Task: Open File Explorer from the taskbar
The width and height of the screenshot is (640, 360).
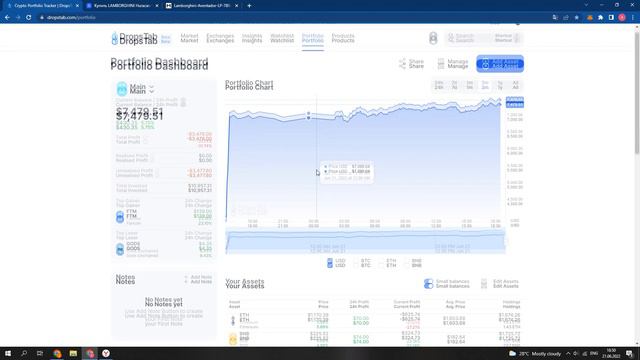Action: [73, 353]
